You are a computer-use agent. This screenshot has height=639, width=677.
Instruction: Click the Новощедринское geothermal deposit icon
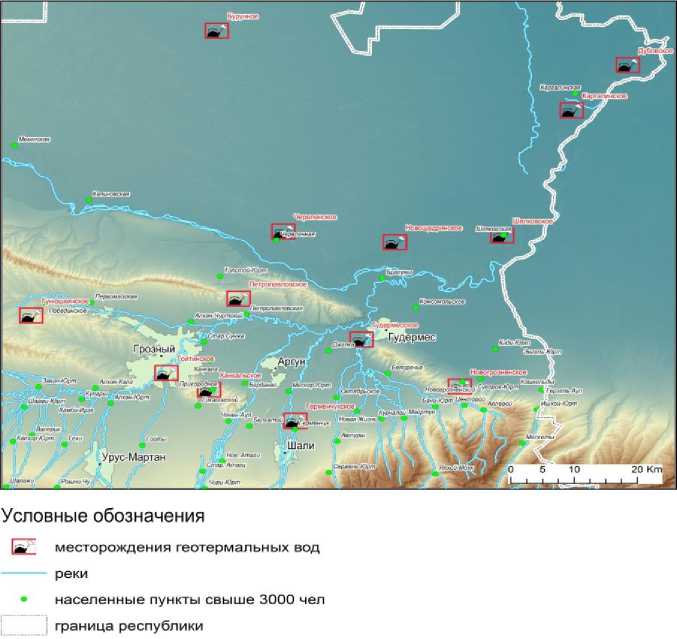[395, 242]
